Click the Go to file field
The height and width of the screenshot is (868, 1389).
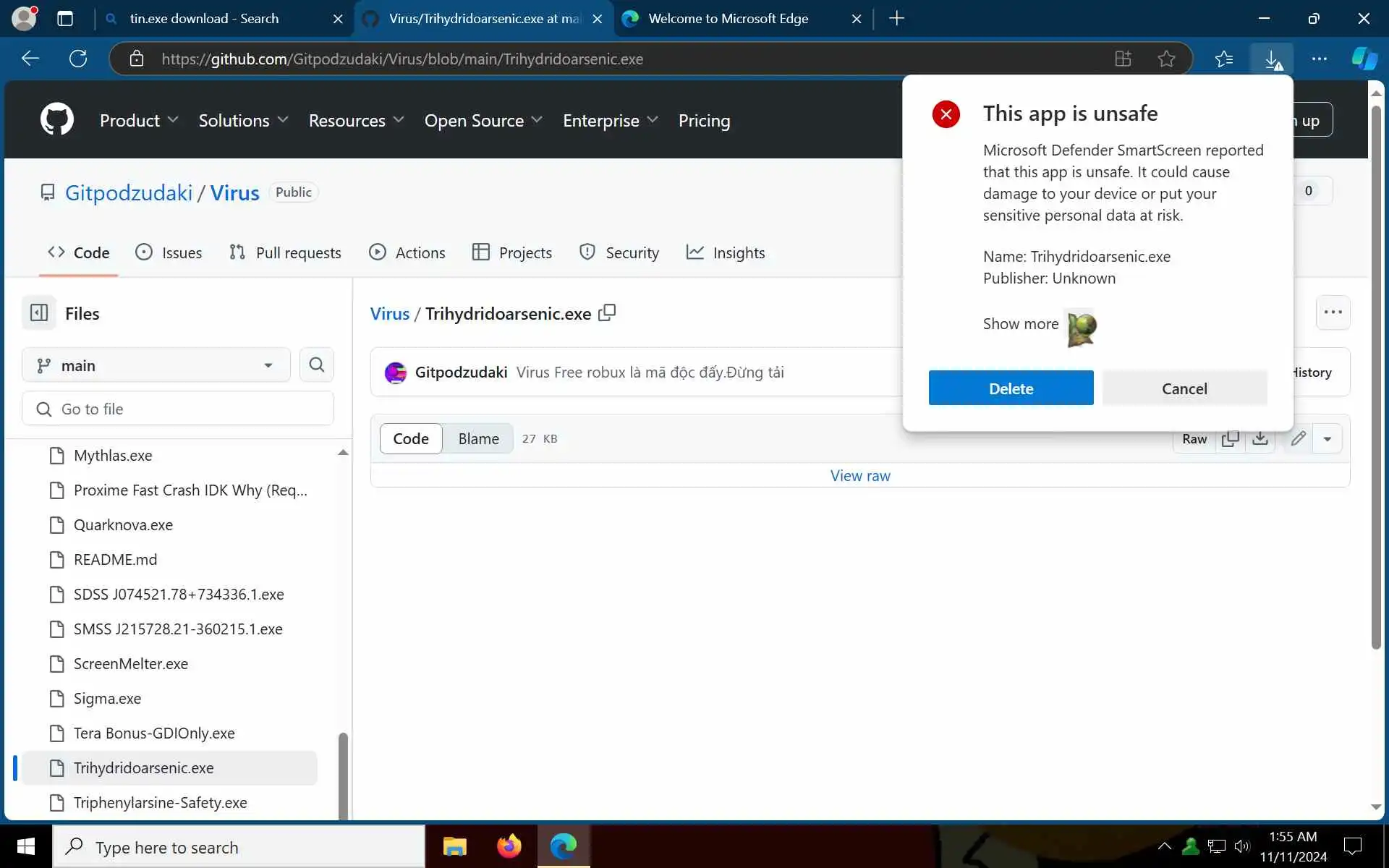pyautogui.click(x=178, y=409)
